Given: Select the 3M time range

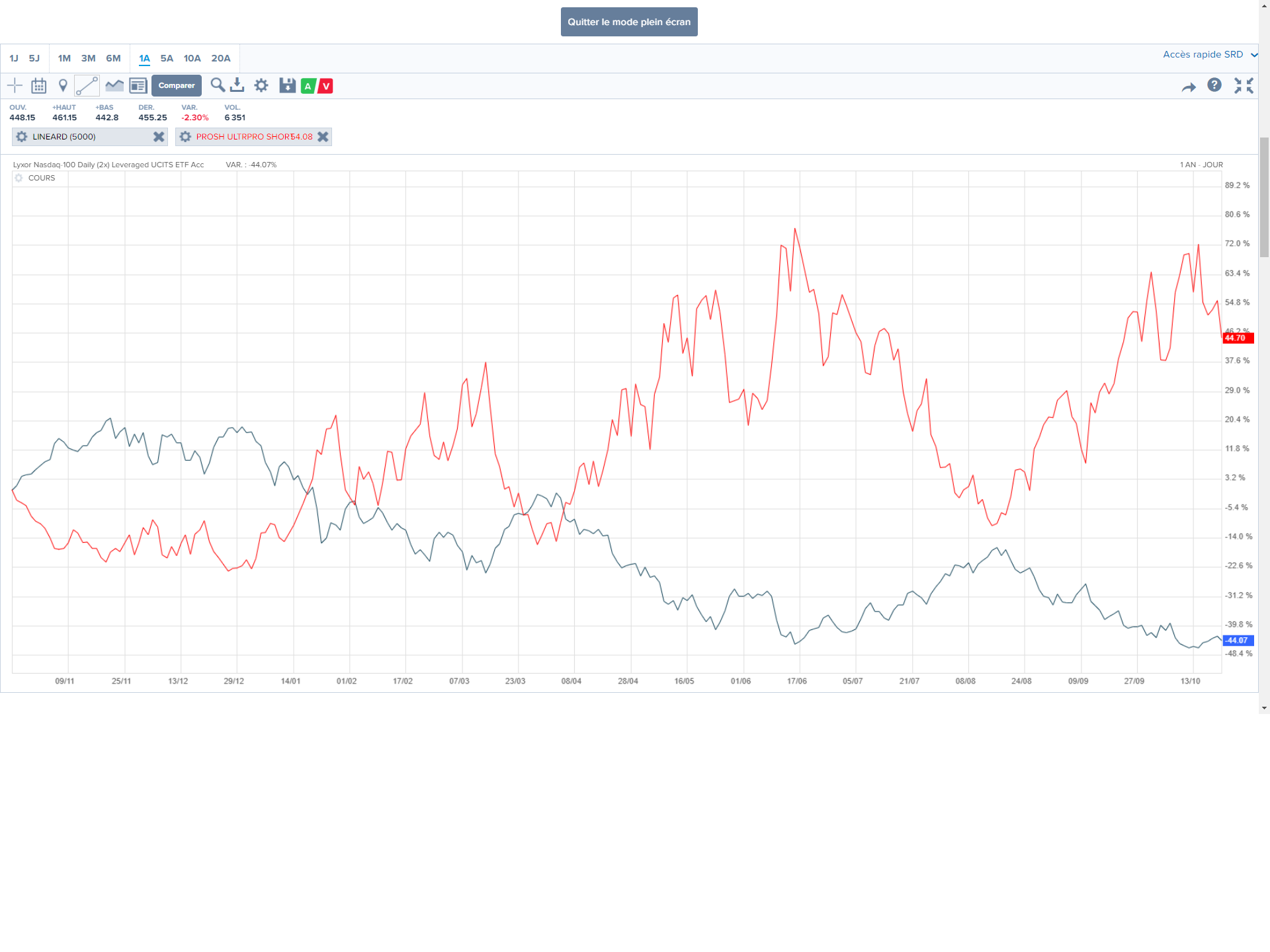Looking at the screenshot, I should 88,58.
